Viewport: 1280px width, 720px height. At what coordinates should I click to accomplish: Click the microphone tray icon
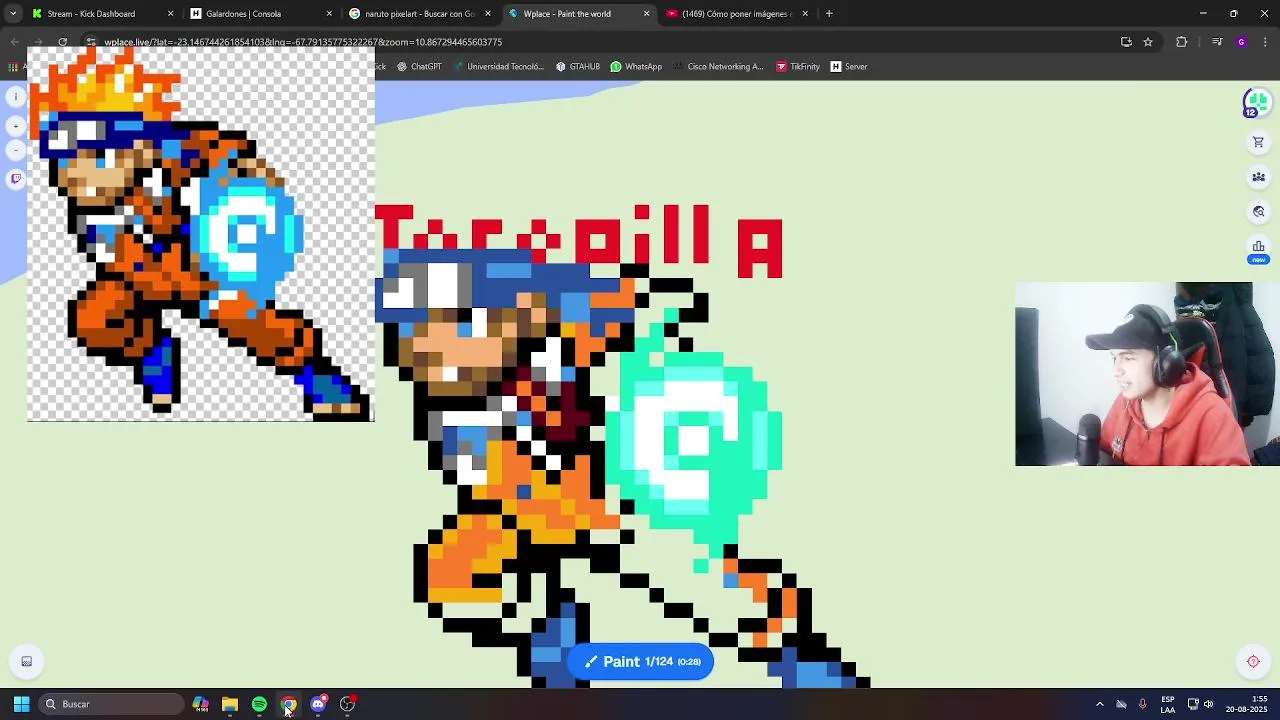click(1142, 704)
